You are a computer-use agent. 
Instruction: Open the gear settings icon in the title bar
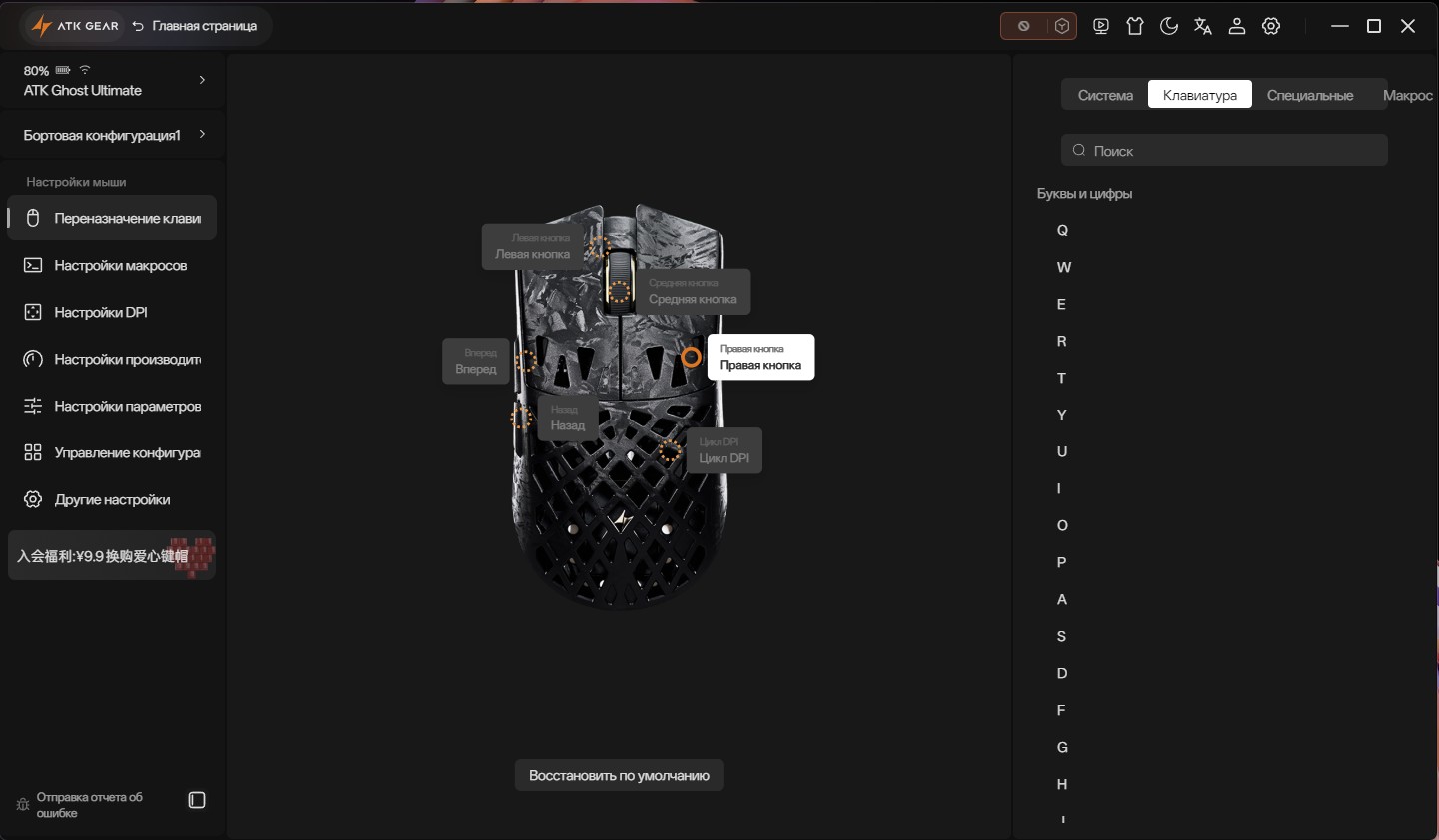1271,26
